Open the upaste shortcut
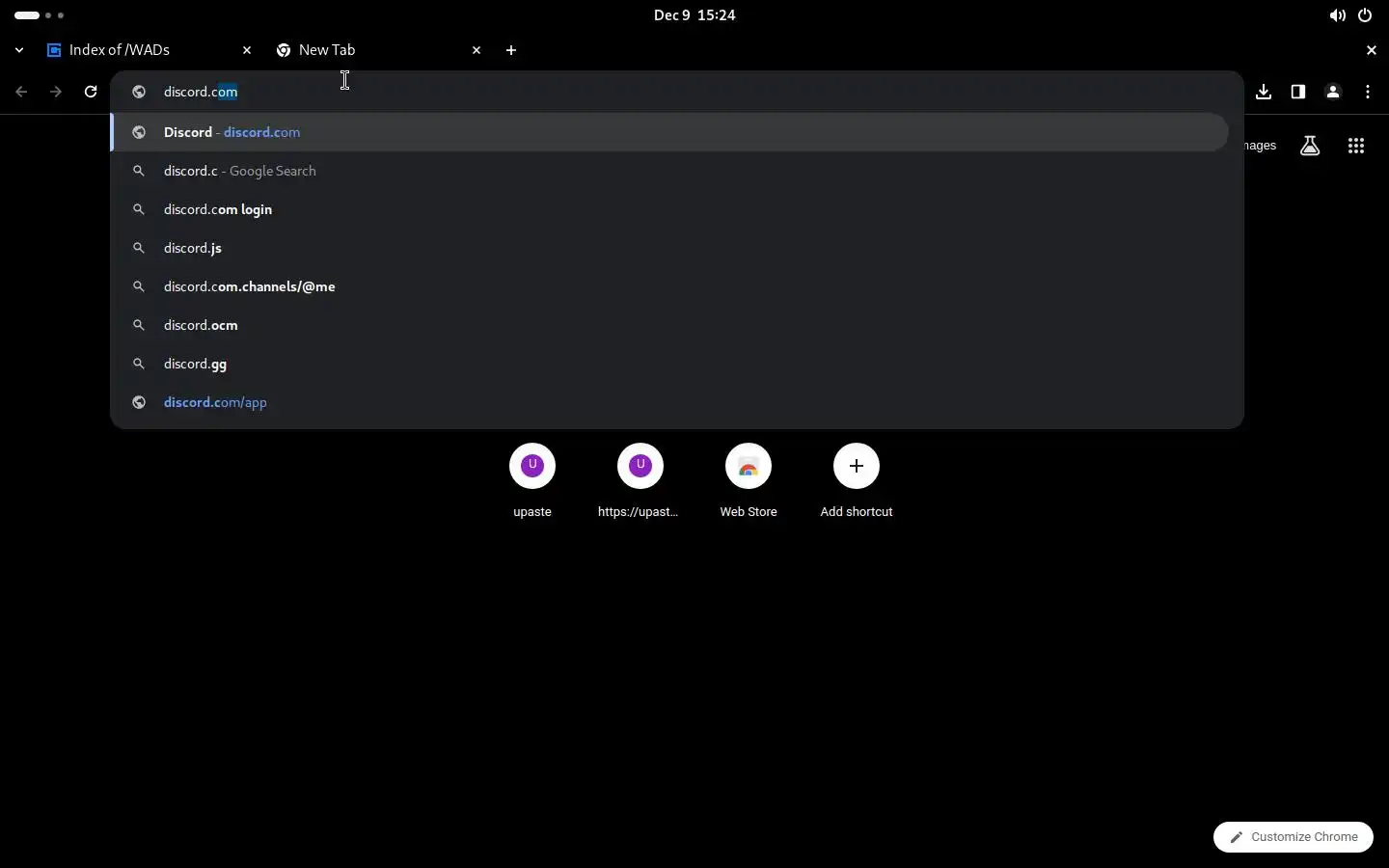 pos(533,482)
